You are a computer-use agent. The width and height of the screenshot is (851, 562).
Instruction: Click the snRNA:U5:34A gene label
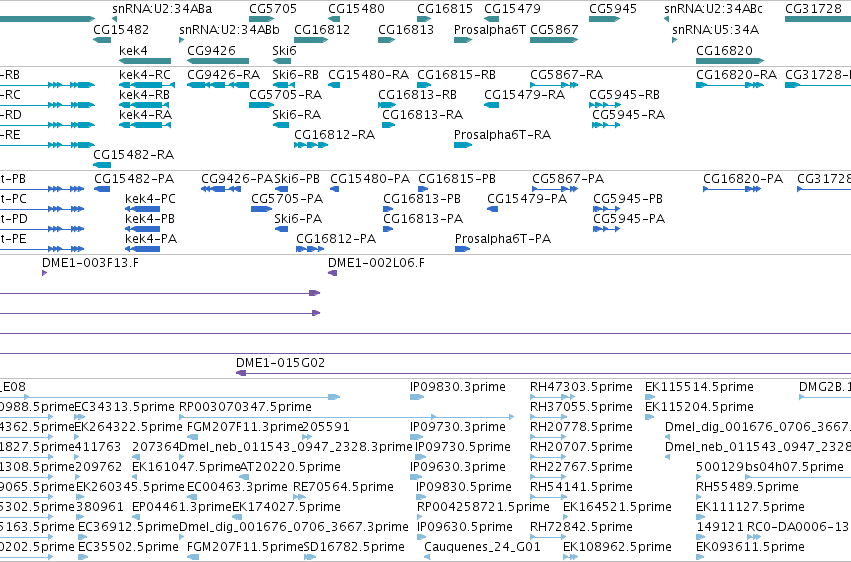click(715, 29)
